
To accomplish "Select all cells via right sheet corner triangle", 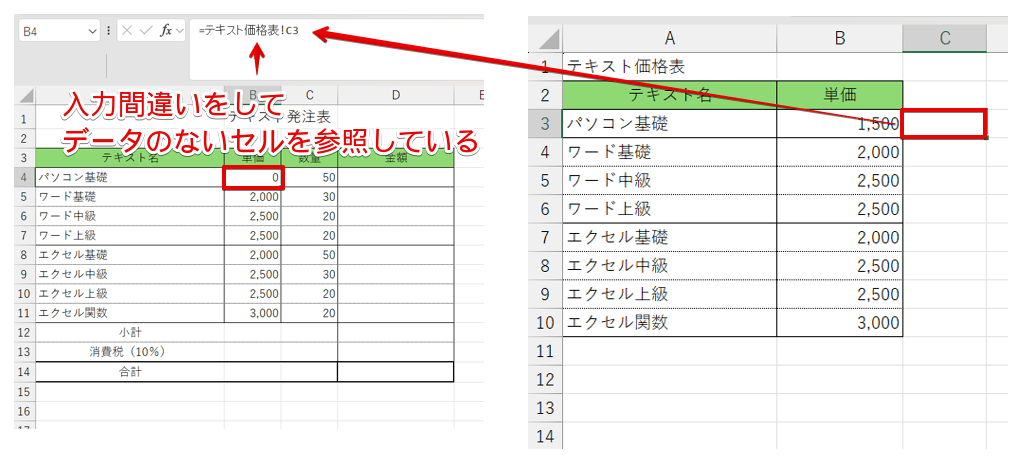I will click(x=549, y=39).
